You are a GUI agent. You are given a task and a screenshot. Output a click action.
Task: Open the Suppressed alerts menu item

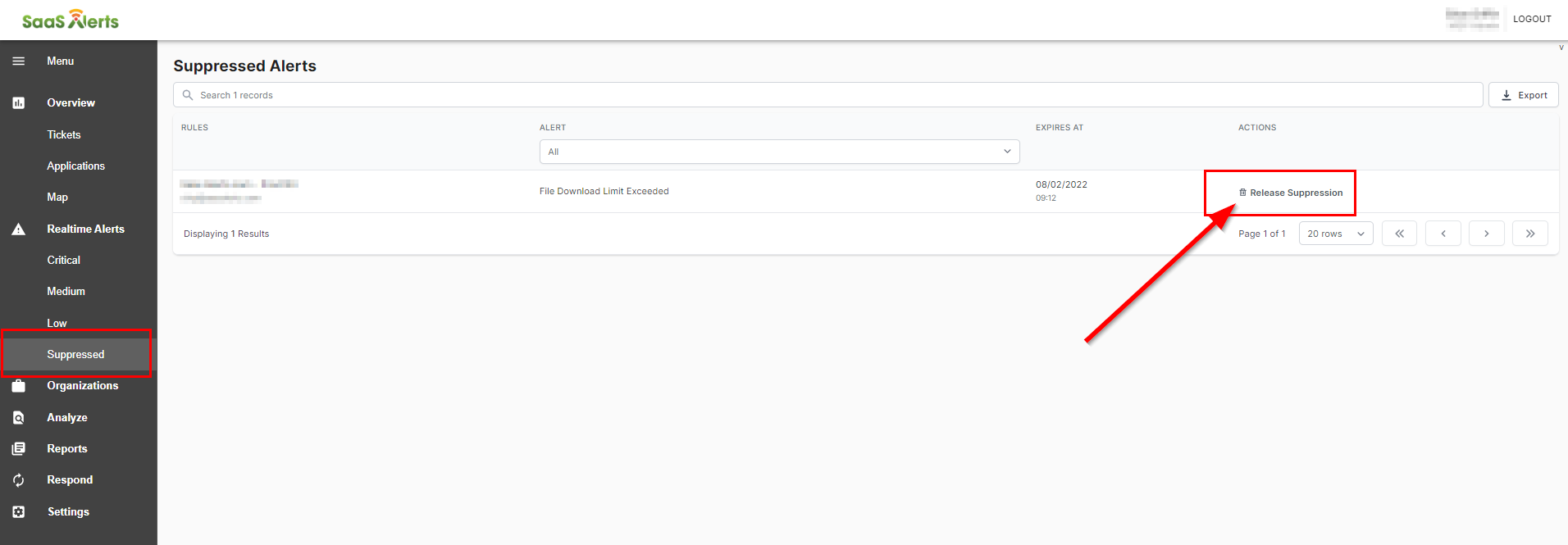click(75, 355)
